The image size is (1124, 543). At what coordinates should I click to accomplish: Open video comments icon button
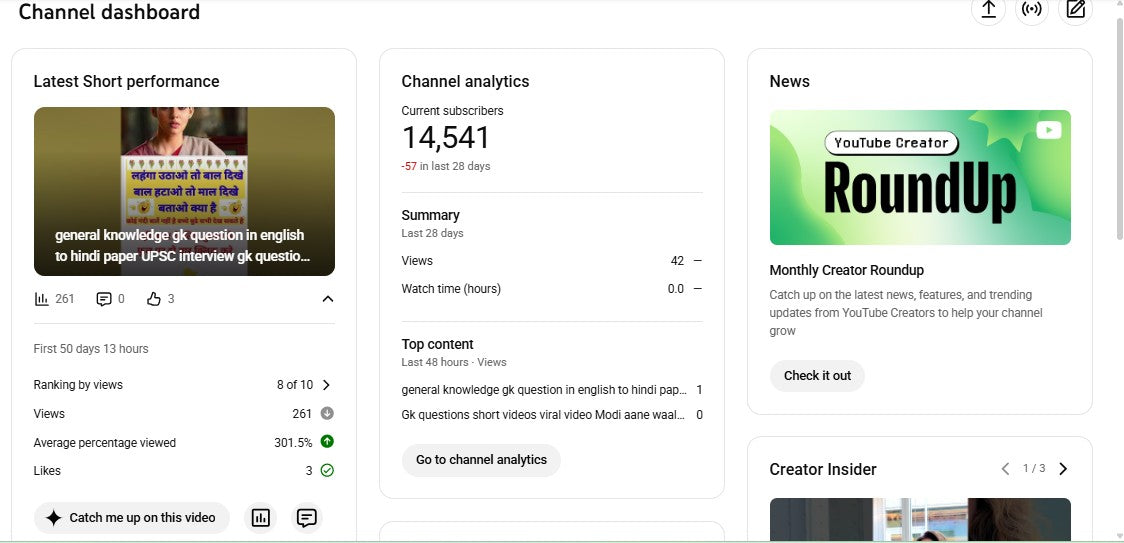[307, 518]
